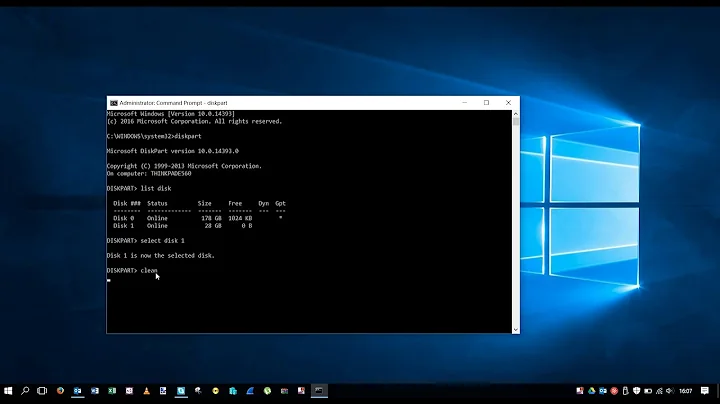Select the active Command Prompt taskbar button
The image size is (720, 404).
pyautogui.click(x=319, y=391)
